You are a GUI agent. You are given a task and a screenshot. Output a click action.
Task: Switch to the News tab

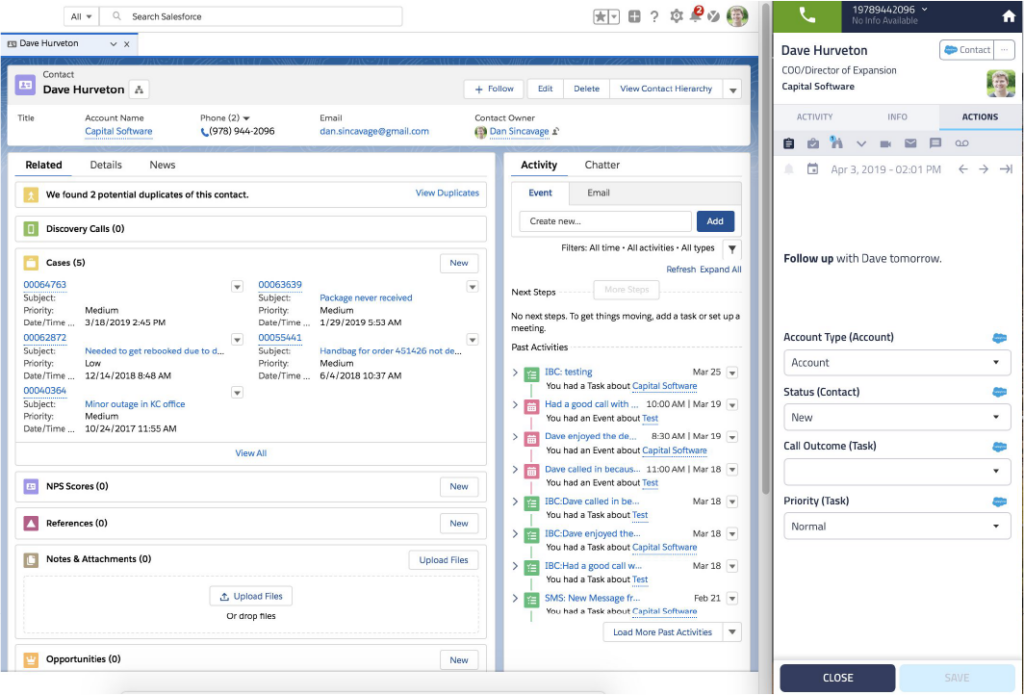162,165
